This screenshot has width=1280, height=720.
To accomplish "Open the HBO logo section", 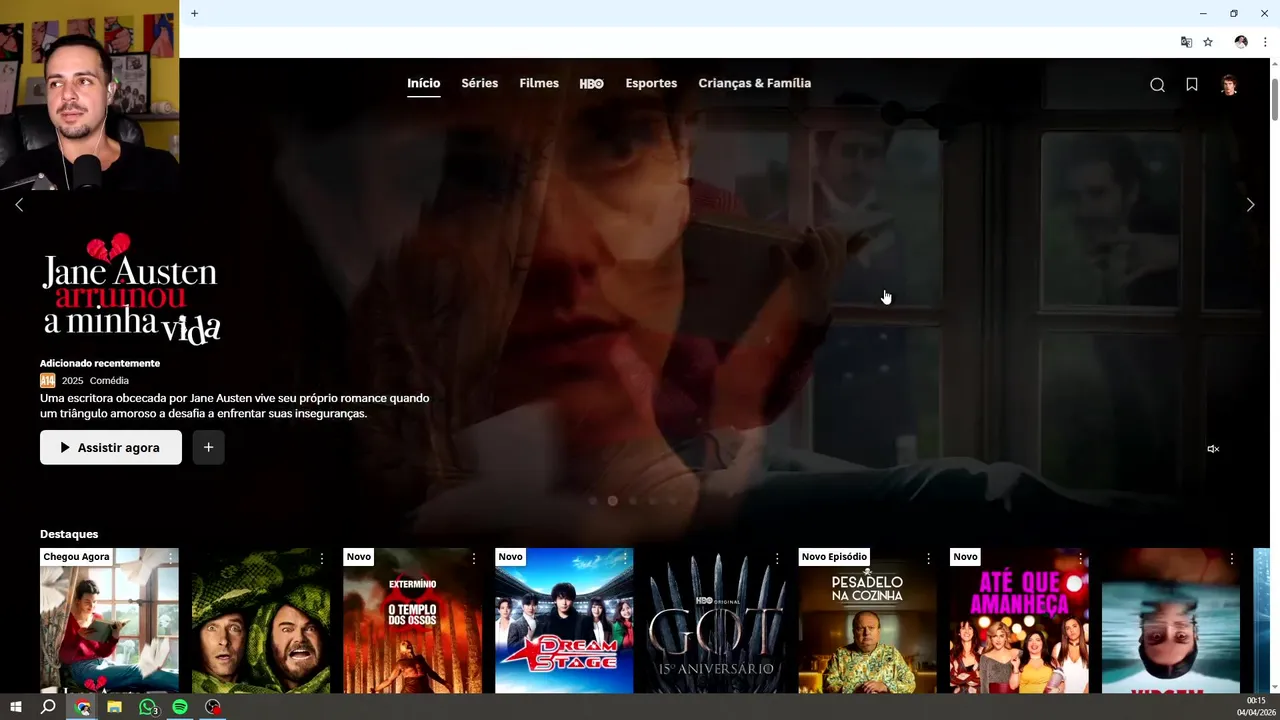I will [x=592, y=84].
